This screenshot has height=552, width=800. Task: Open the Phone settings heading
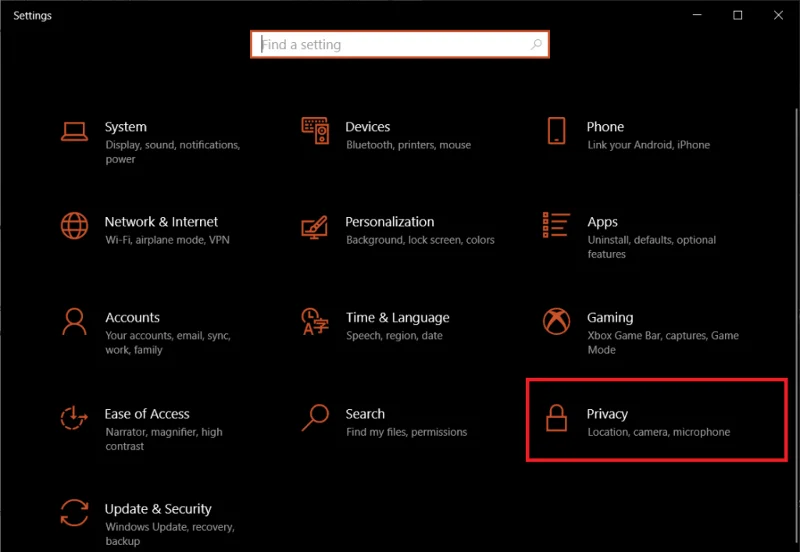[x=605, y=127]
